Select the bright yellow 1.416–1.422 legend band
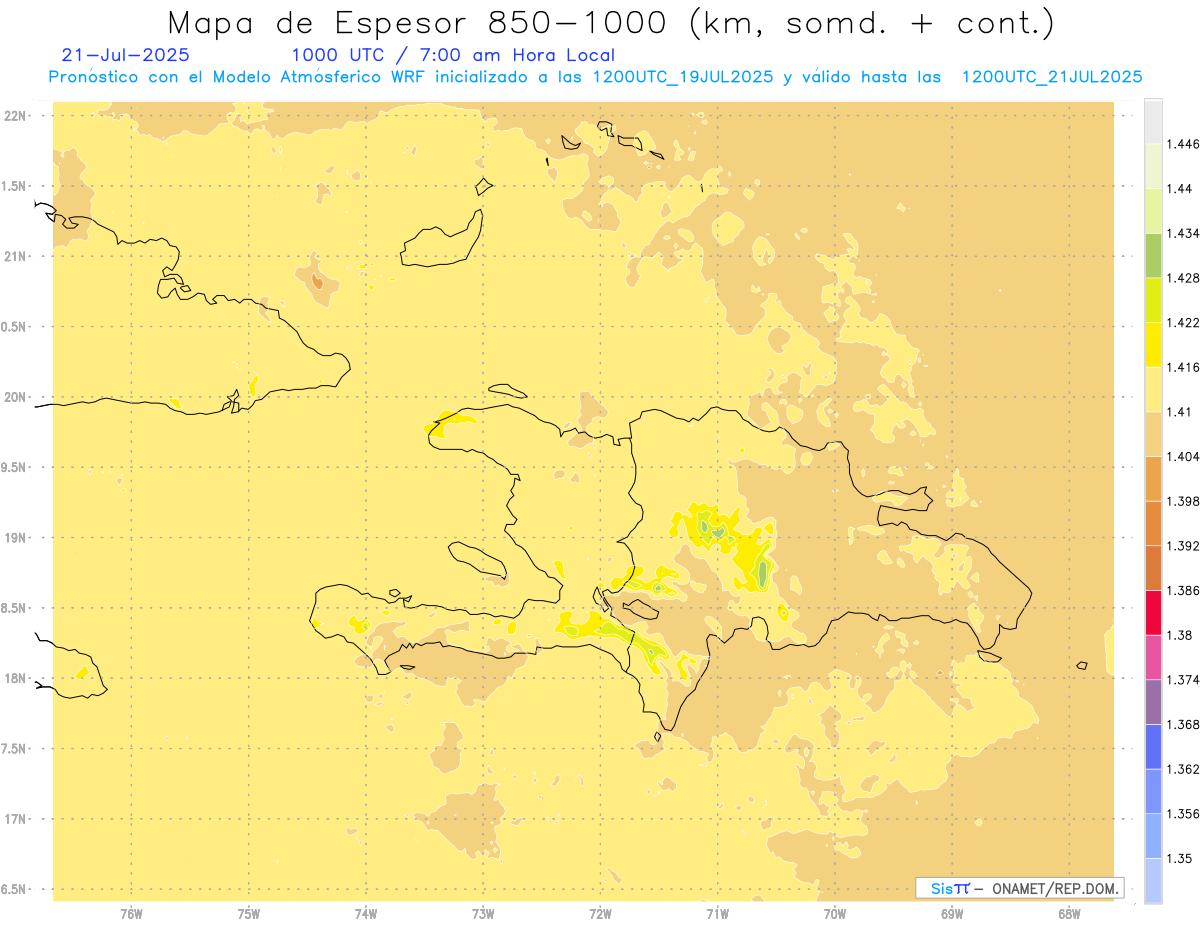The height and width of the screenshot is (927, 1200). [1153, 345]
